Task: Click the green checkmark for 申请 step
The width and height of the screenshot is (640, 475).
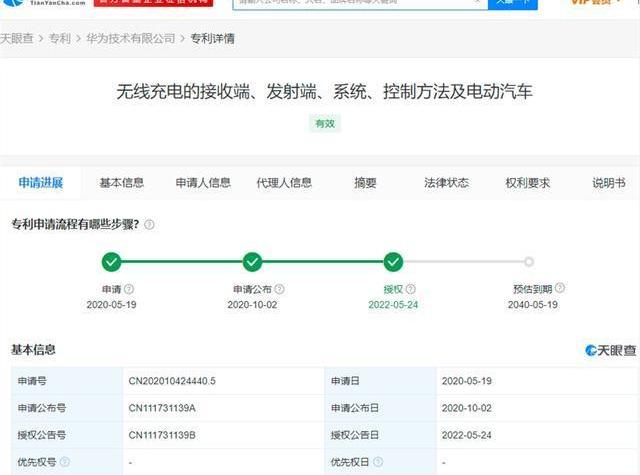Action: coord(111,262)
